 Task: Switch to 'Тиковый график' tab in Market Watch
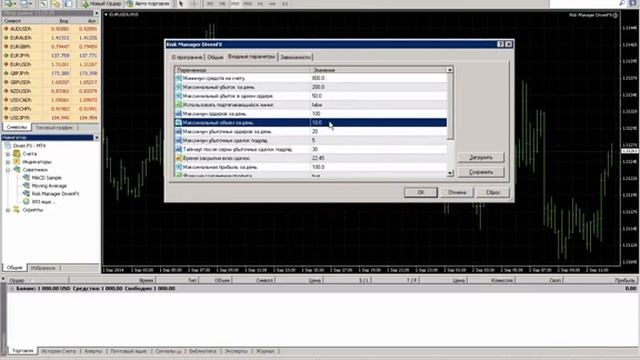(54, 127)
